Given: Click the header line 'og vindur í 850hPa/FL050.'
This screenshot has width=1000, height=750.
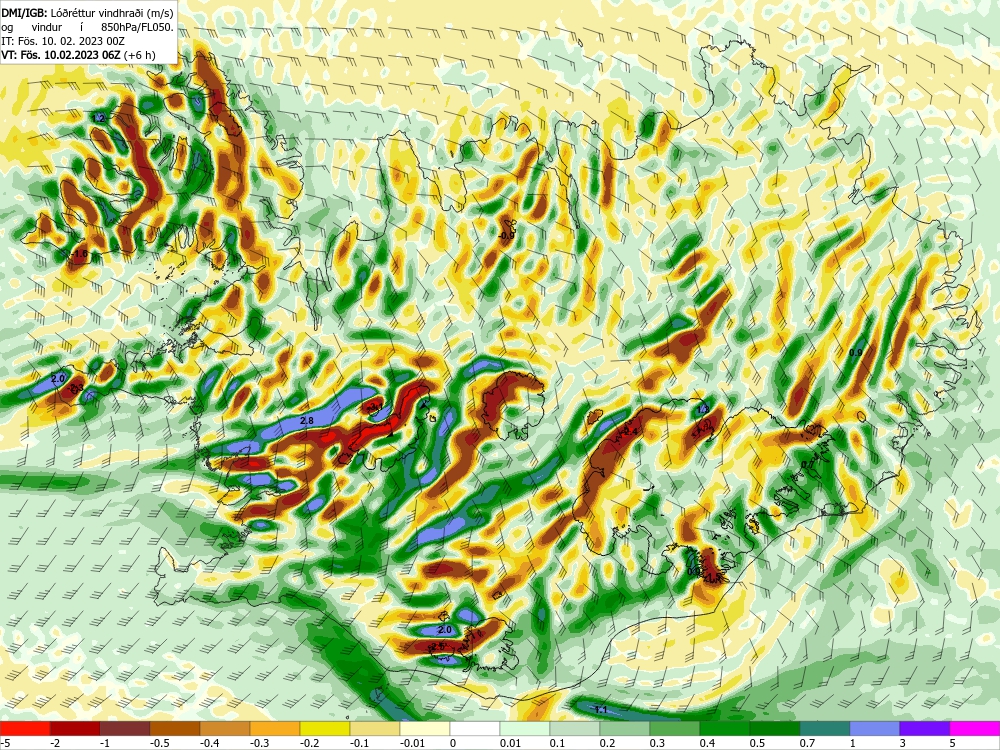Looking at the screenshot, I should click(x=87, y=27).
